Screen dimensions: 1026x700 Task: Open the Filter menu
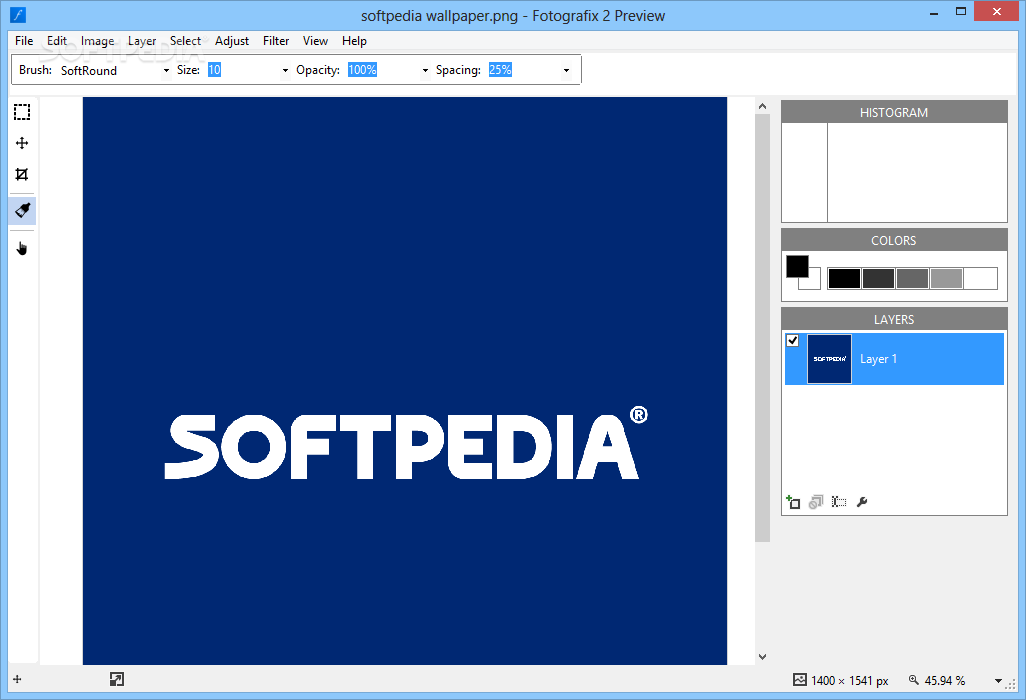(x=276, y=41)
